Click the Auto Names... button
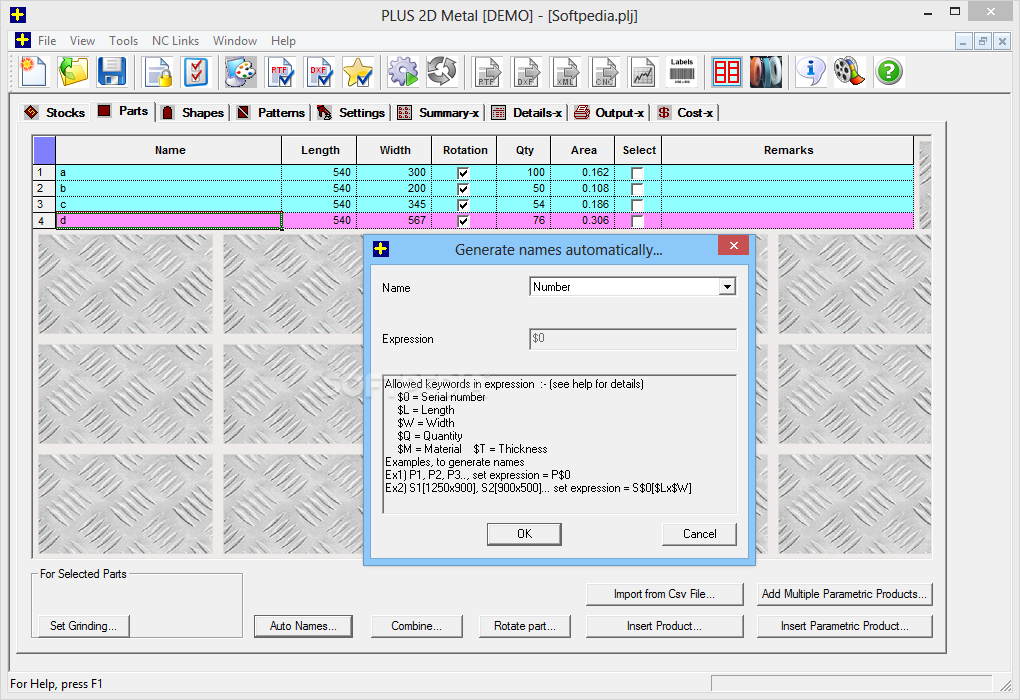This screenshot has height=700, width=1020. (303, 626)
